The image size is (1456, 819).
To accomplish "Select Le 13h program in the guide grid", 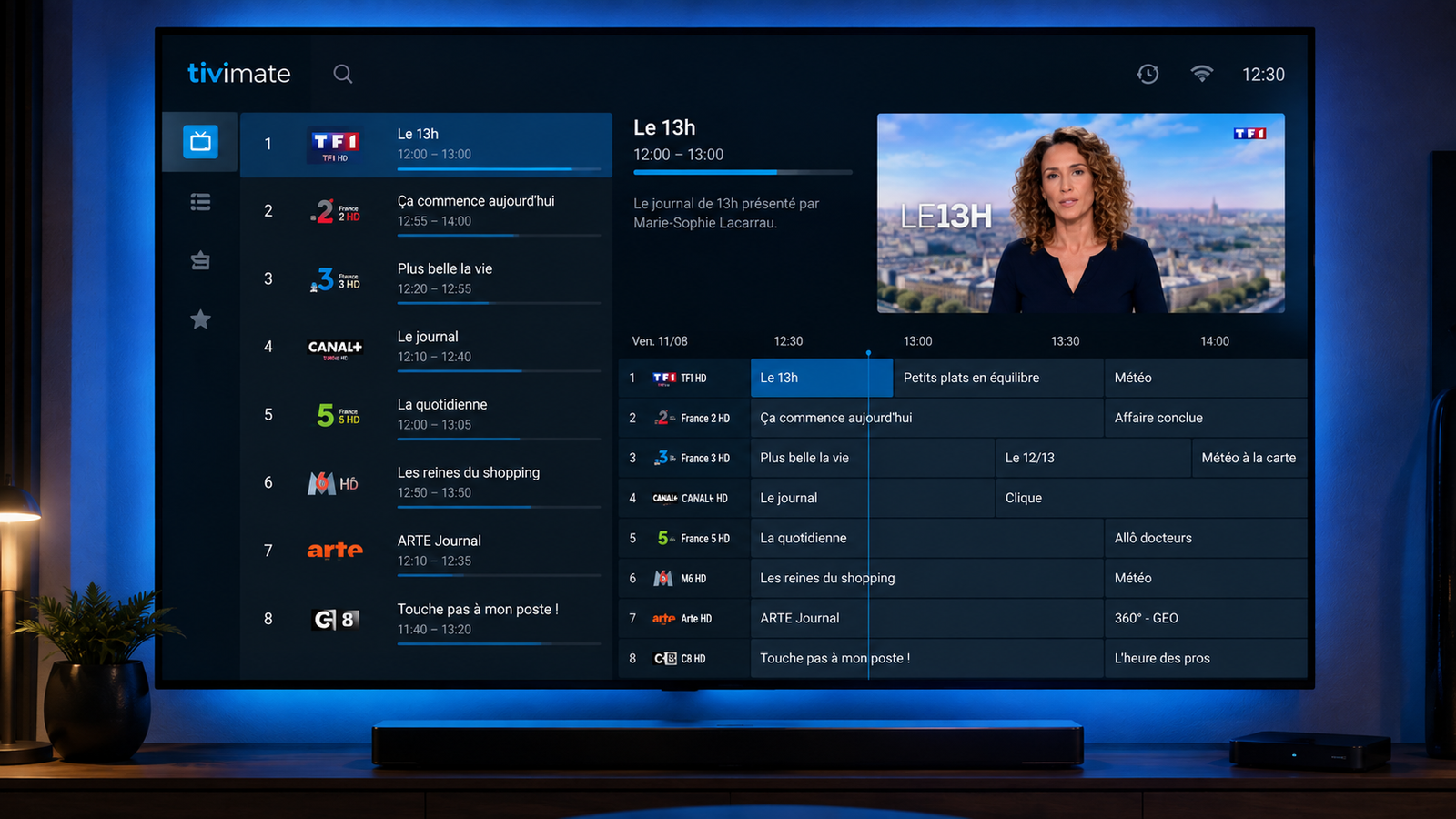I will (x=822, y=378).
